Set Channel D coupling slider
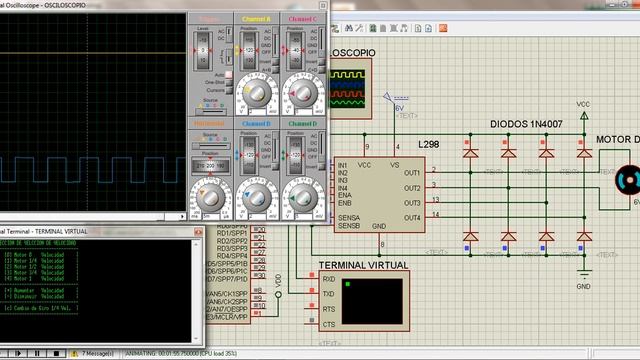 click(x=322, y=148)
